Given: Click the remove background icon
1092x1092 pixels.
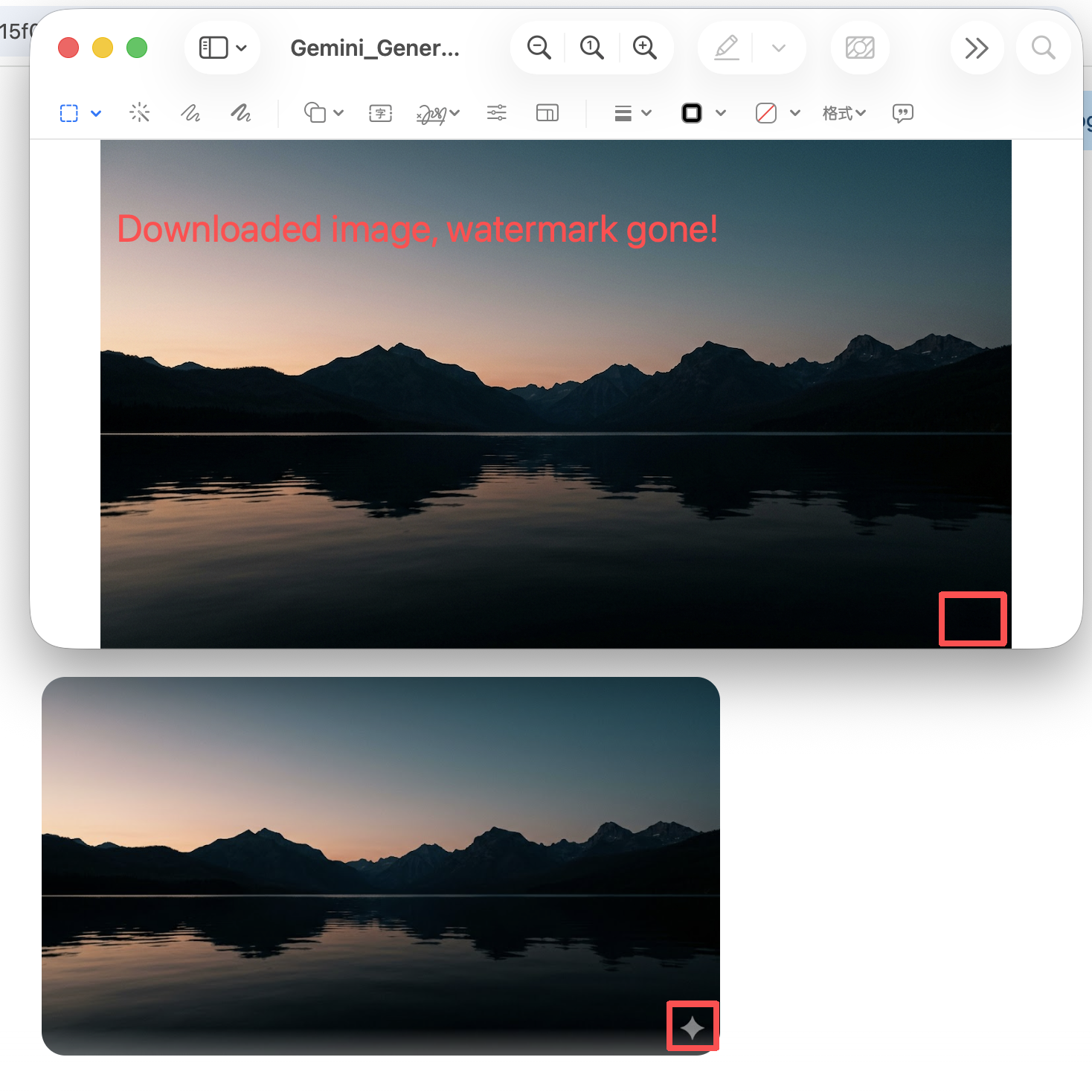Looking at the screenshot, I should click(x=860, y=48).
